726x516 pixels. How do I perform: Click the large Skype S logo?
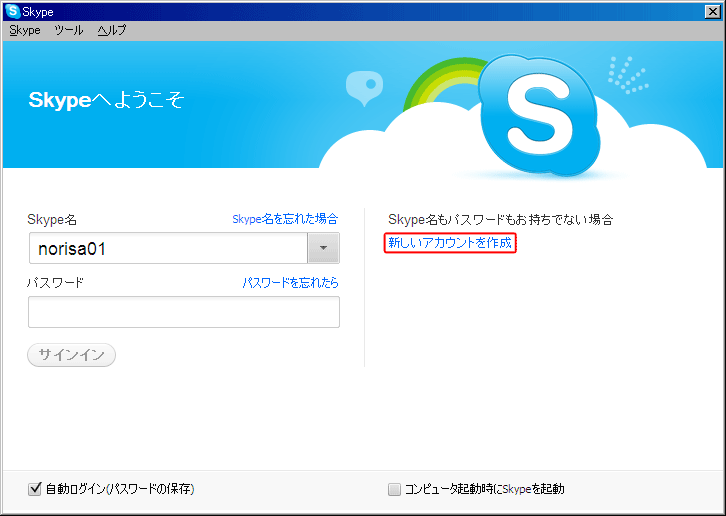[x=539, y=116]
